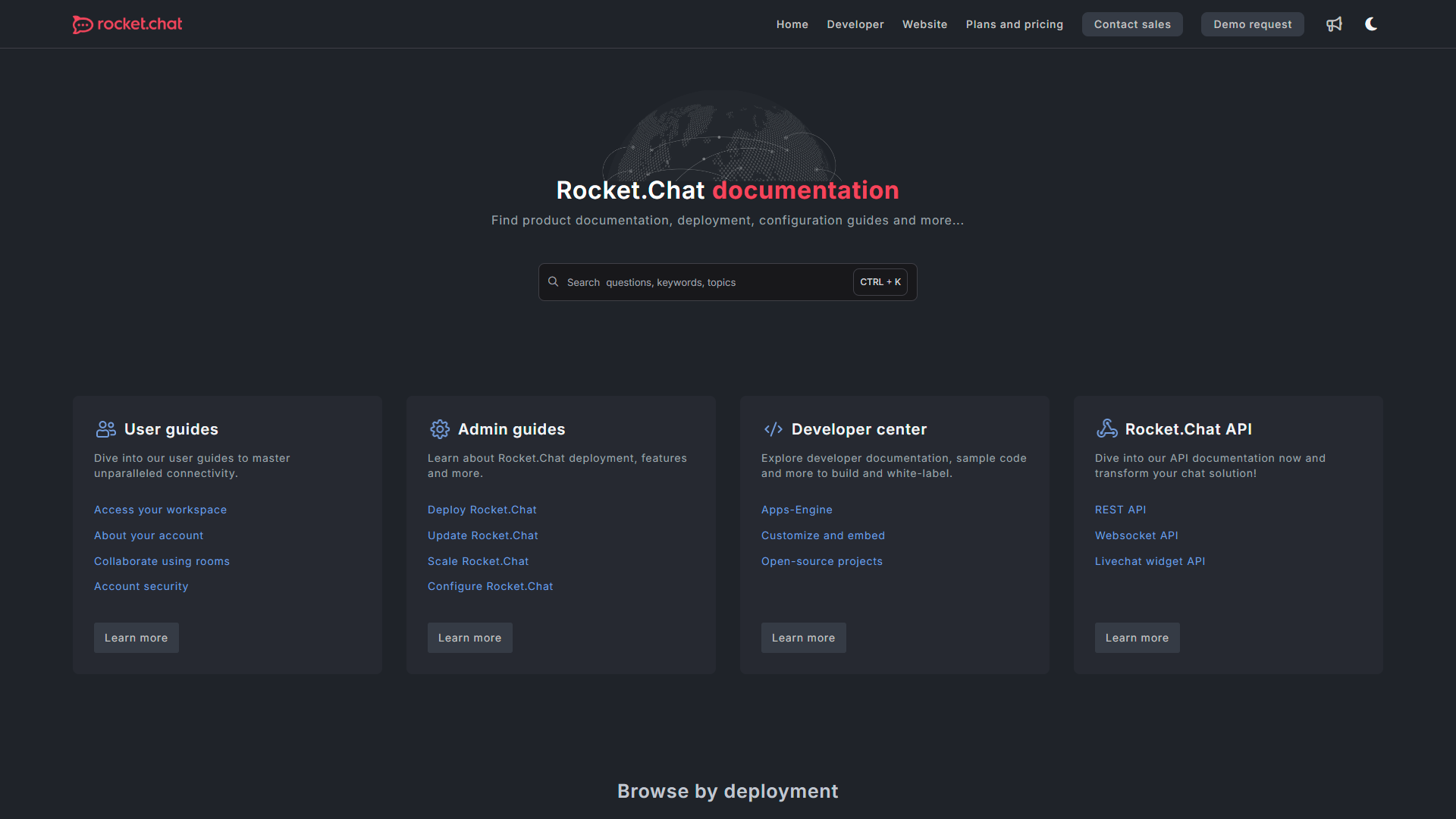Open the announcements megaphone icon
This screenshot has width=1456, height=819.
coord(1335,24)
